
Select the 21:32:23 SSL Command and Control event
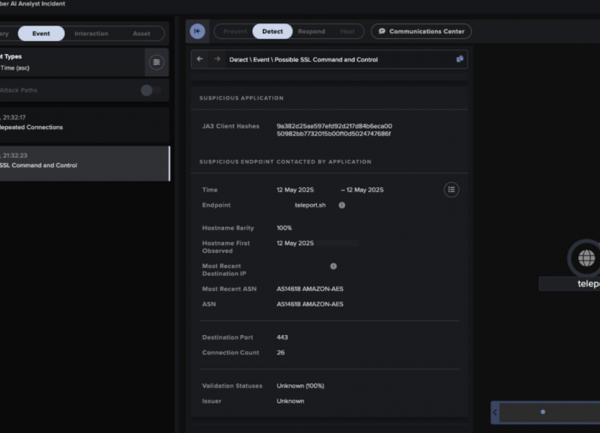click(x=84, y=163)
